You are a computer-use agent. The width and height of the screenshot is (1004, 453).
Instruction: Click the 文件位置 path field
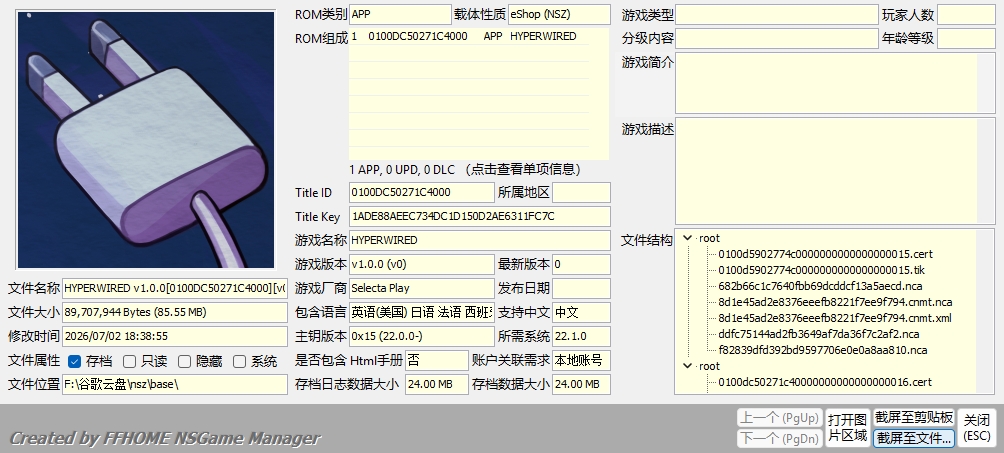(x=175, y=384)
